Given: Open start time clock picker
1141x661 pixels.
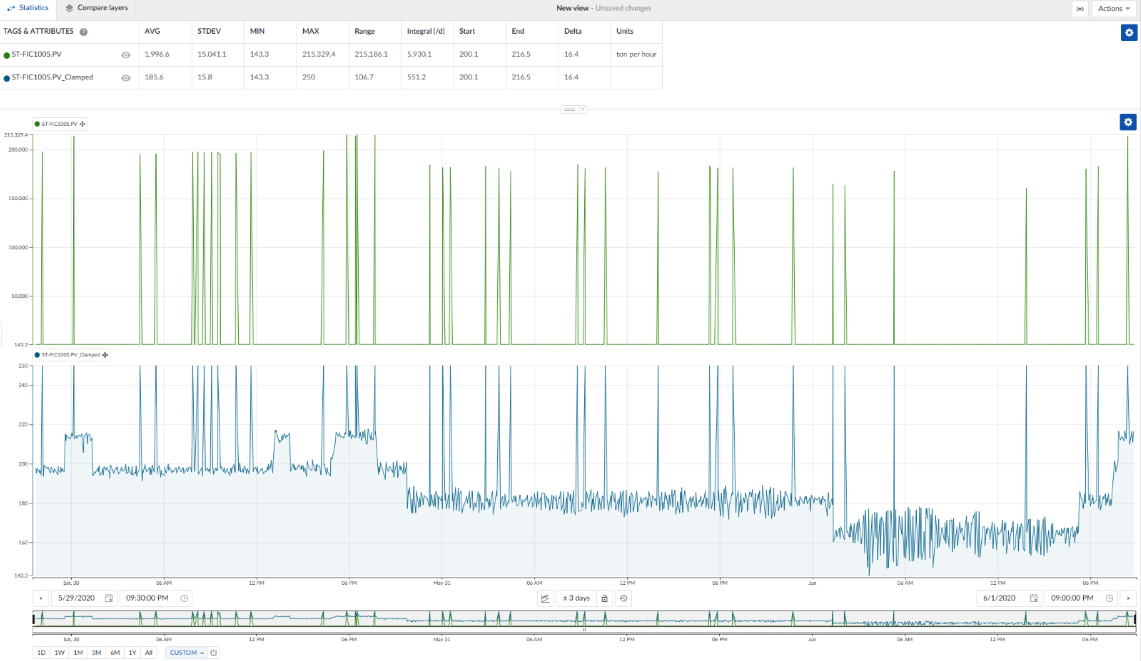Looking at the screenshot, I should point(184,598).
